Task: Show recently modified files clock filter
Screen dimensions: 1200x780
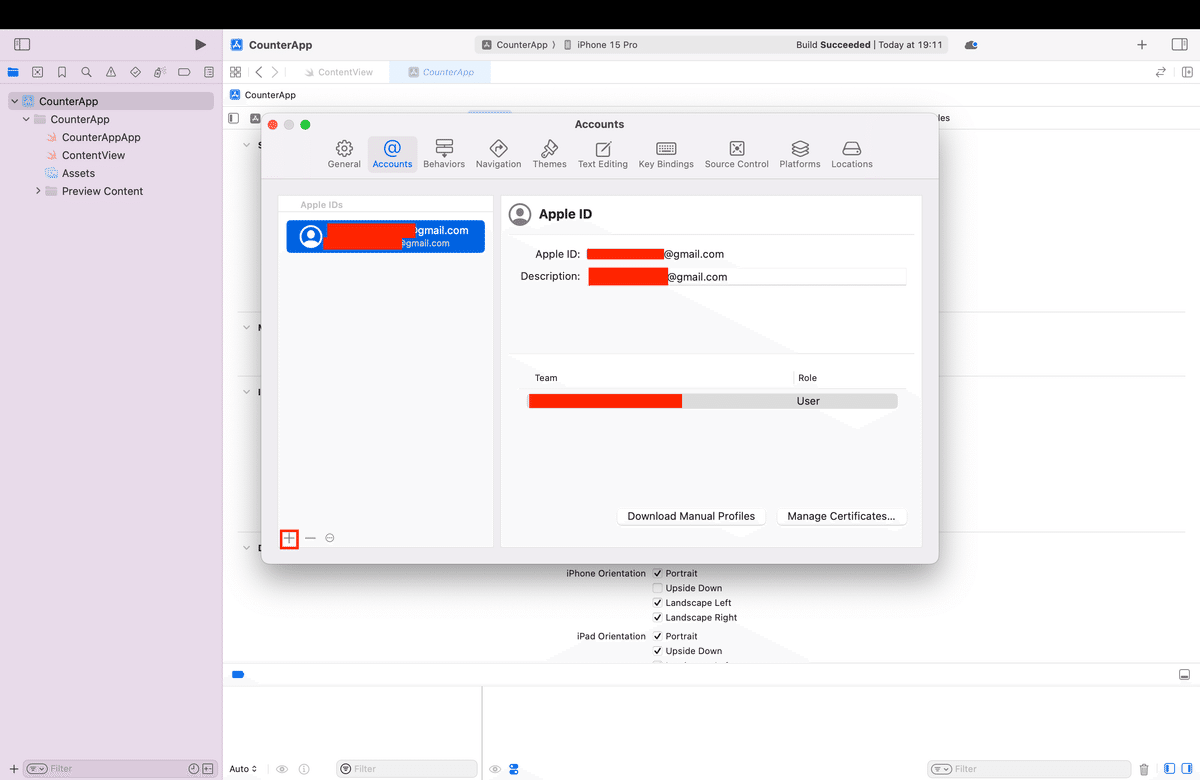Action: point(194,769)
